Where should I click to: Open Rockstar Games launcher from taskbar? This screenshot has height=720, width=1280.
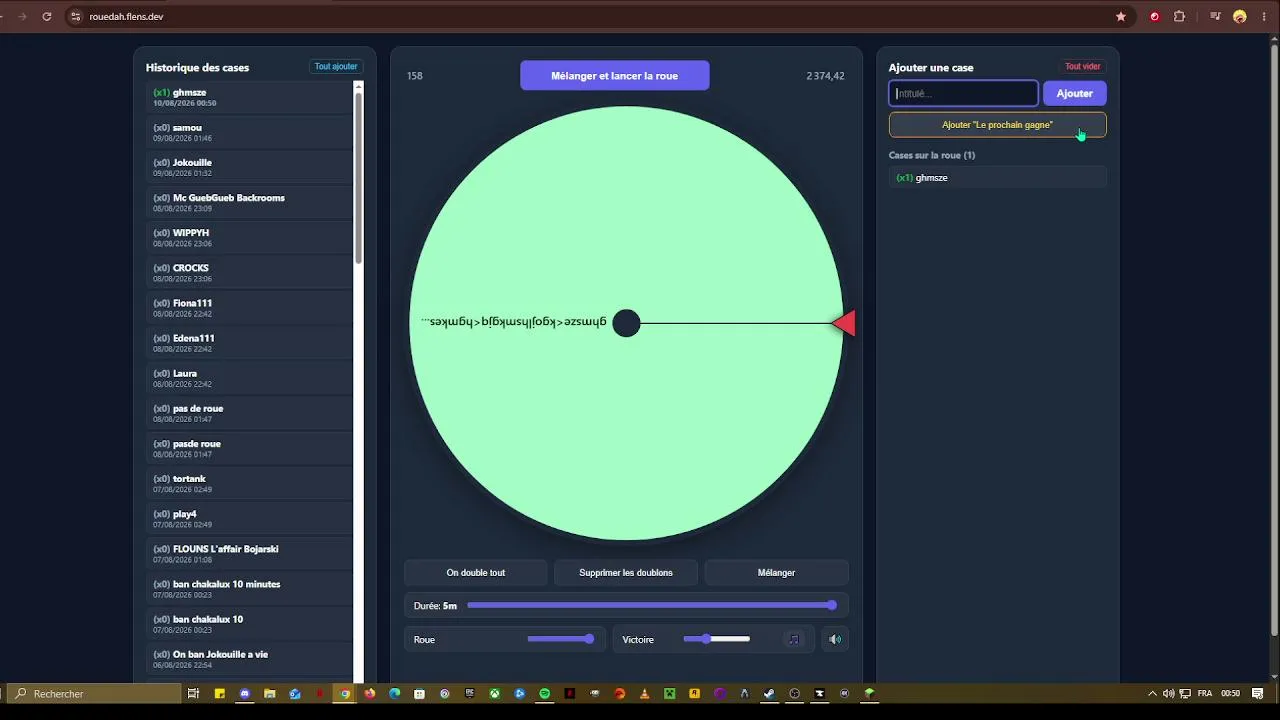click(694, 693)
